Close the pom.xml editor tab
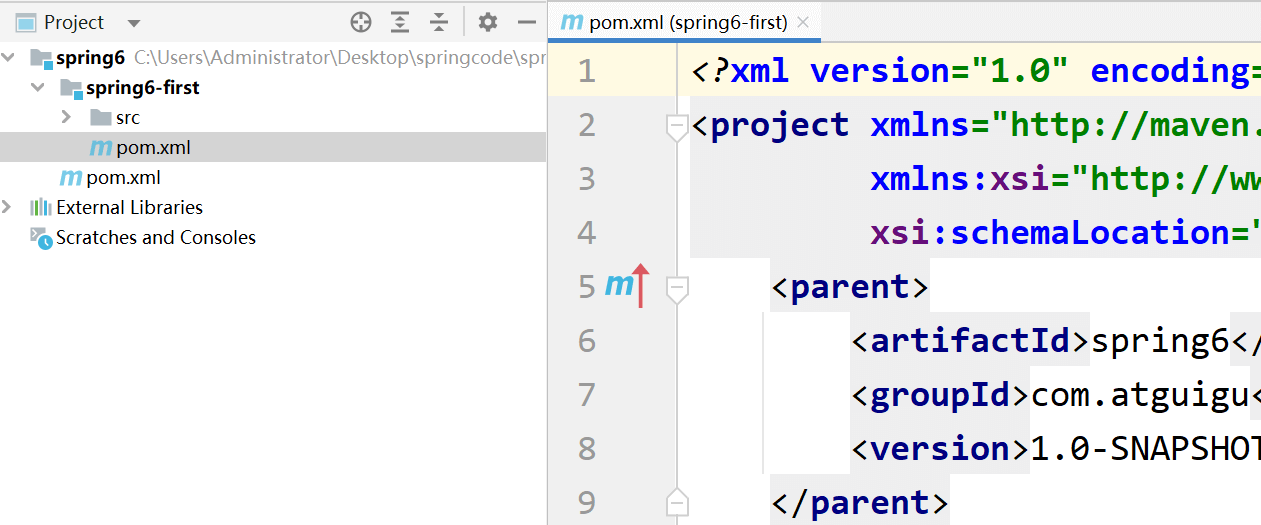This screenshot has height=525, width=1261. (x=803, y=22)
